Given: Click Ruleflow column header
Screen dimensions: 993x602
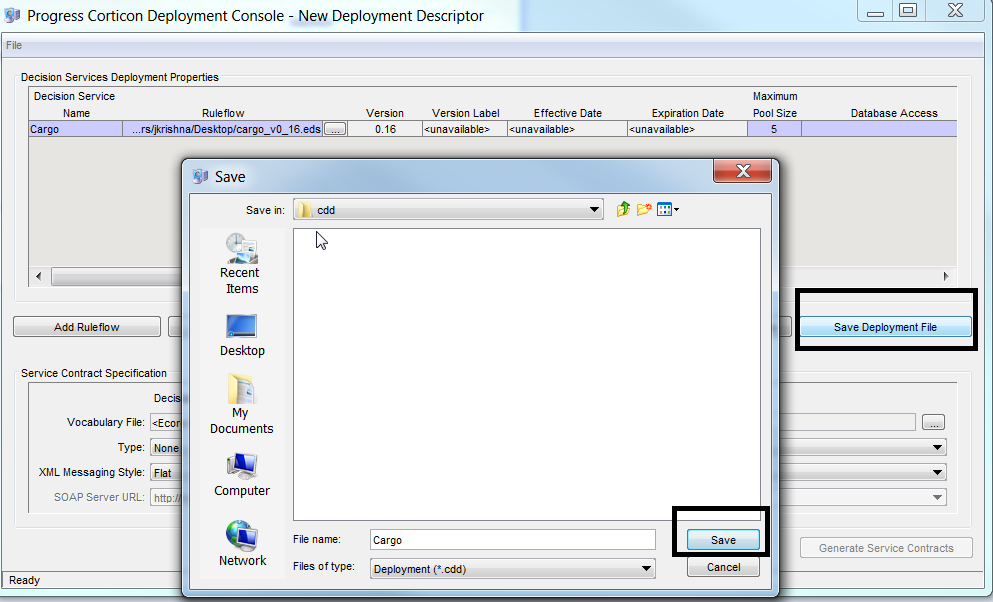Looking at the screenshot, I should click(x=223, y=113).
